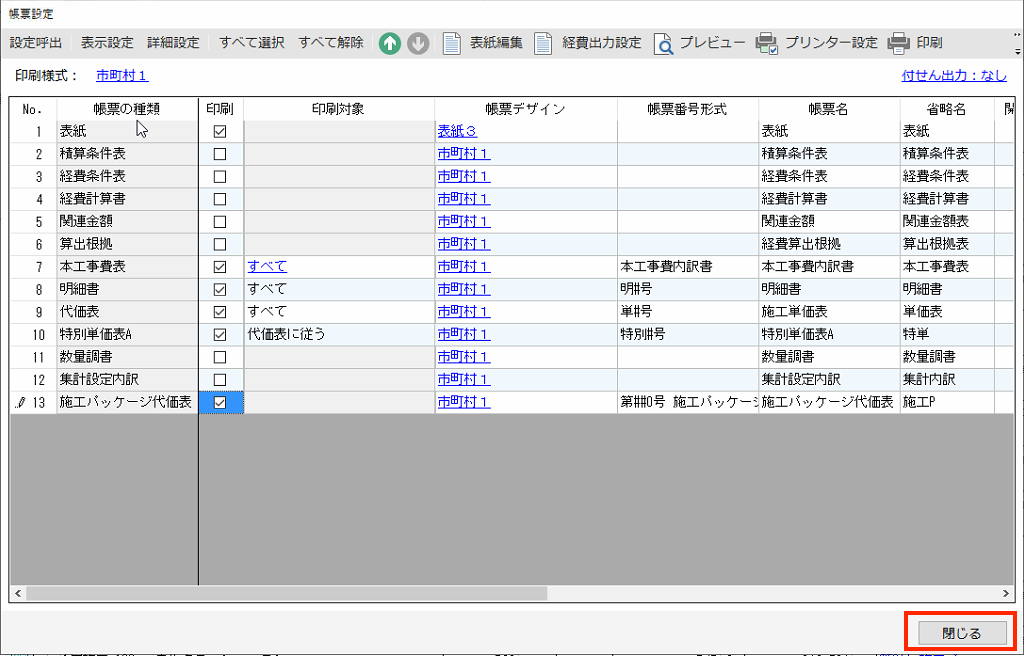Click the green move-up arrow icon

click(x=390, y=44)
